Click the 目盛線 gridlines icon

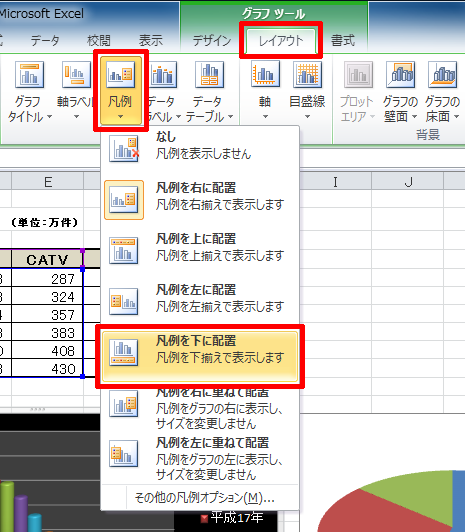[x=308, y=74]
